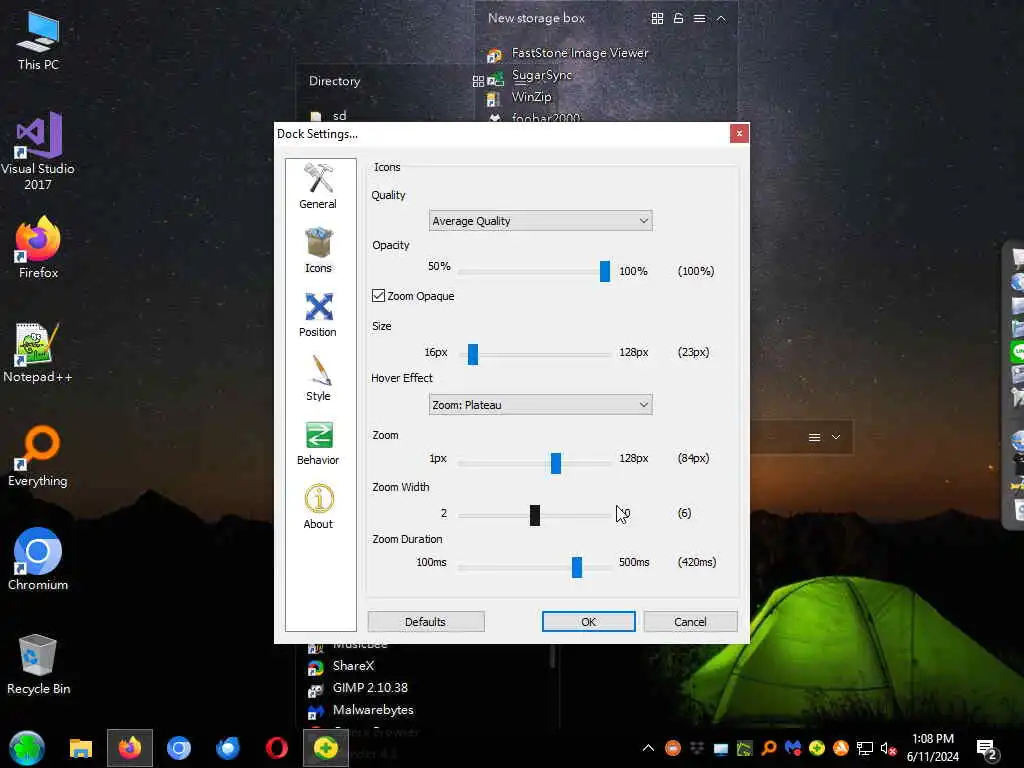Click the Zoom Width slider handle

(x=535, y=515)
